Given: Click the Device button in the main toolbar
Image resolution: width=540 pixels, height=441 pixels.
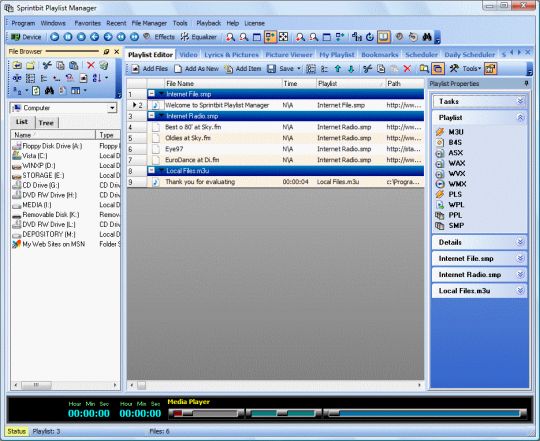Looking at the screenshot, I should pyautogui.click(x=26, y=37).
